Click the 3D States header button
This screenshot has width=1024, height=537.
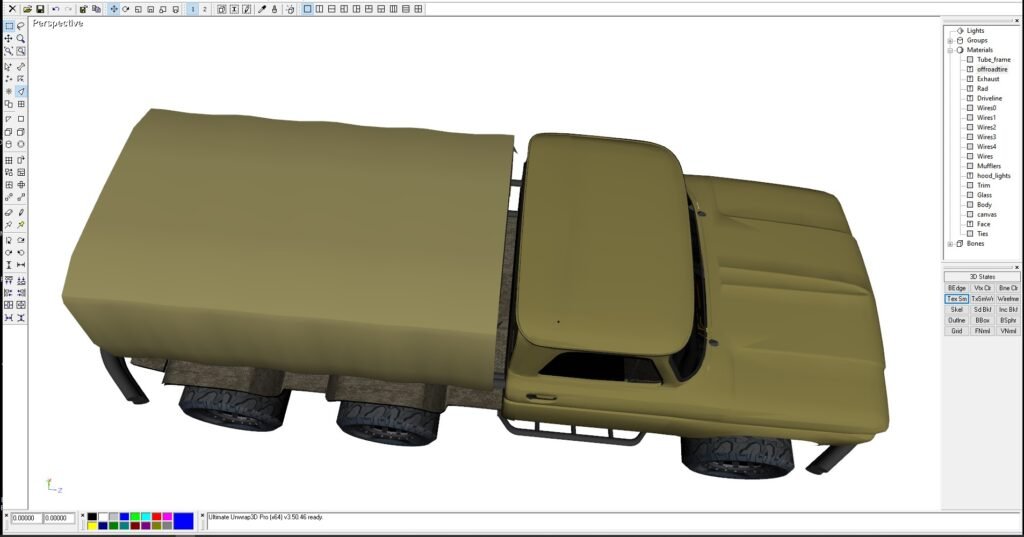pos(982,277)
